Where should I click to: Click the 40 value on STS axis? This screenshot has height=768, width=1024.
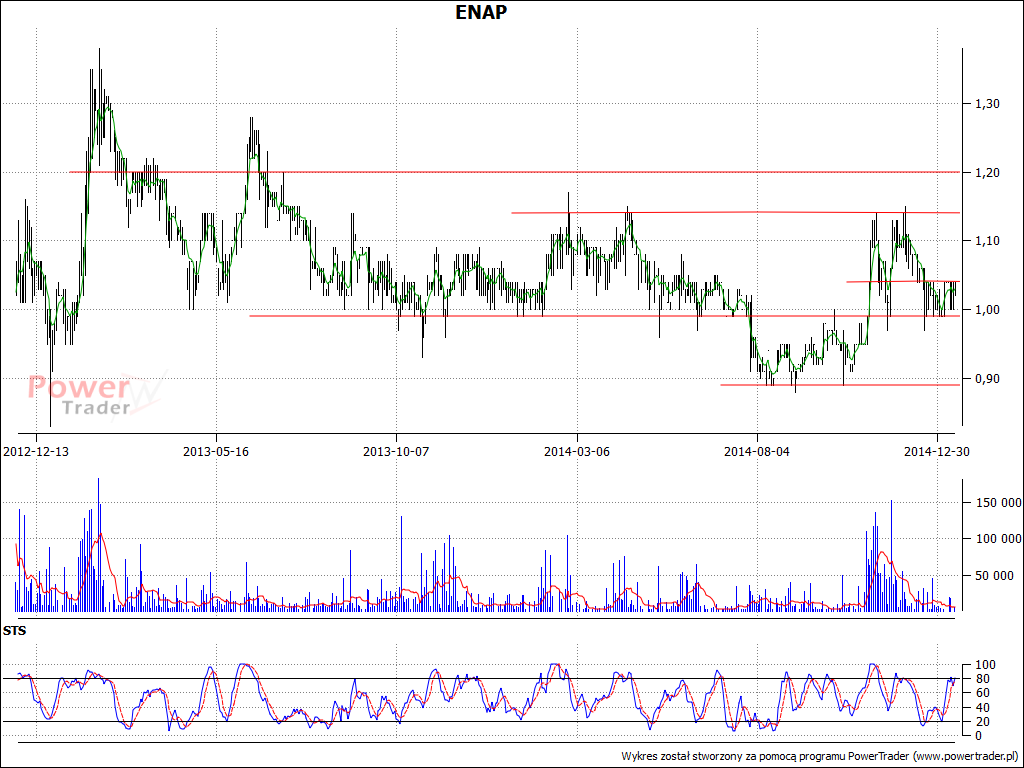982,707
